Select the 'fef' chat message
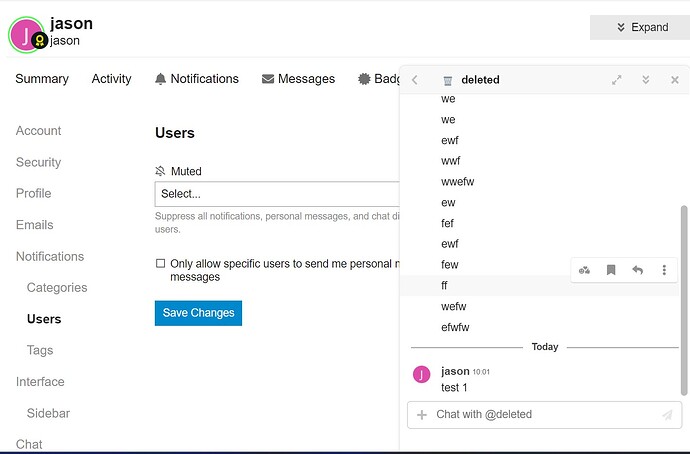 coord(447,223)
